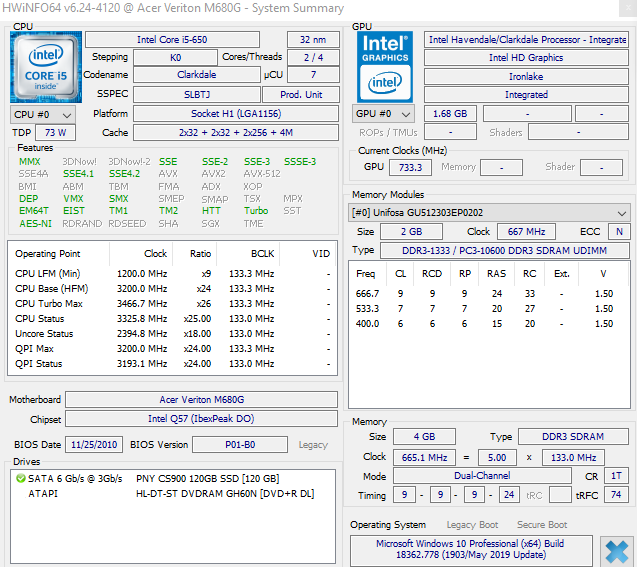Click the Intel HD Graphics field
The width and height of the screenshot is (637, 567).
(x=526, y=58)
